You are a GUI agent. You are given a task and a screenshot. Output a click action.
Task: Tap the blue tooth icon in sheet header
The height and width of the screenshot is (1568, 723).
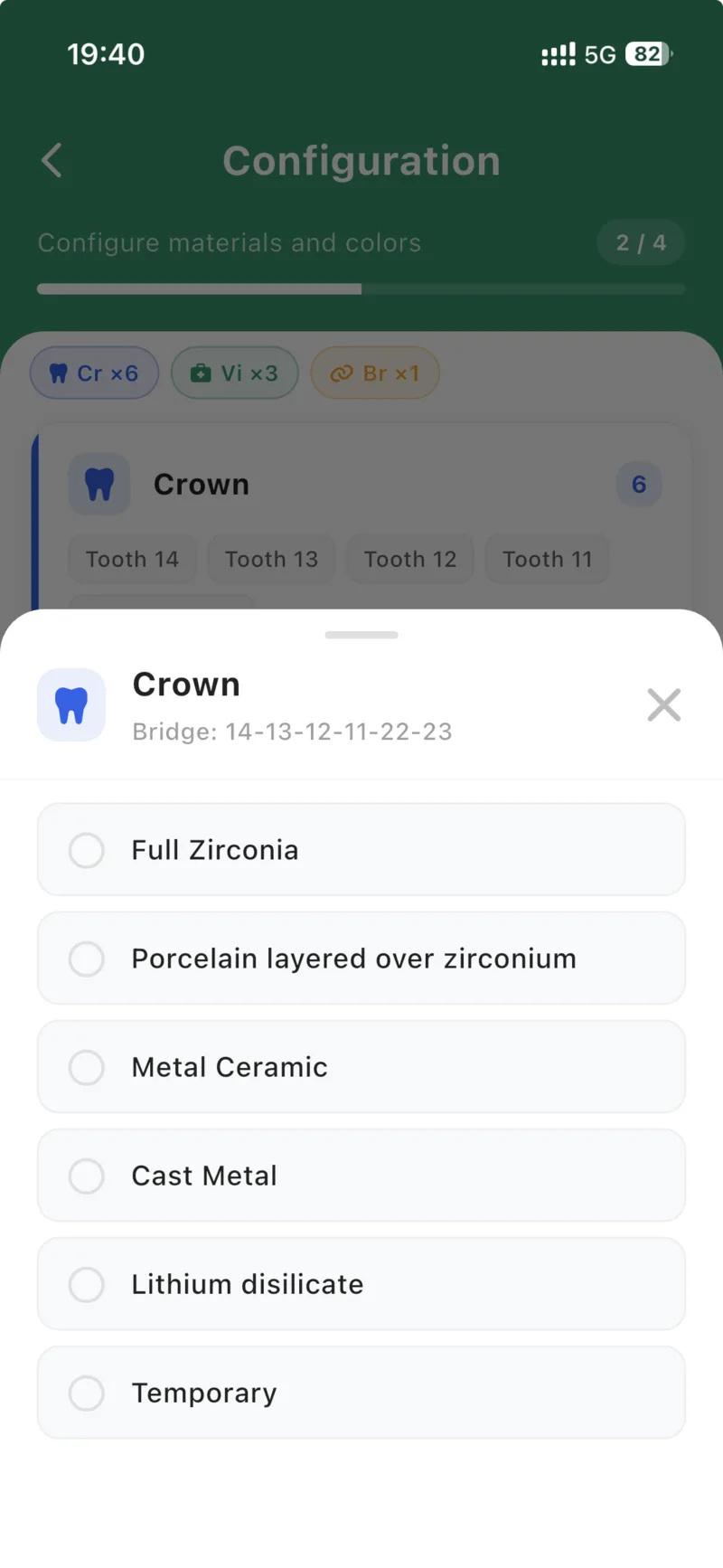[x=71, y=705]
